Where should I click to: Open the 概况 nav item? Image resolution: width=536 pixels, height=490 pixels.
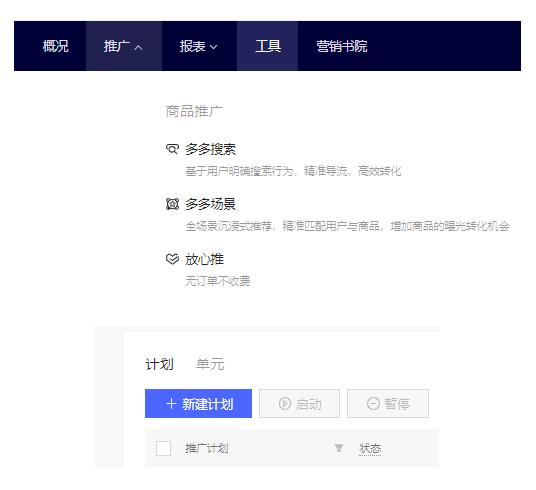(55, 46)
